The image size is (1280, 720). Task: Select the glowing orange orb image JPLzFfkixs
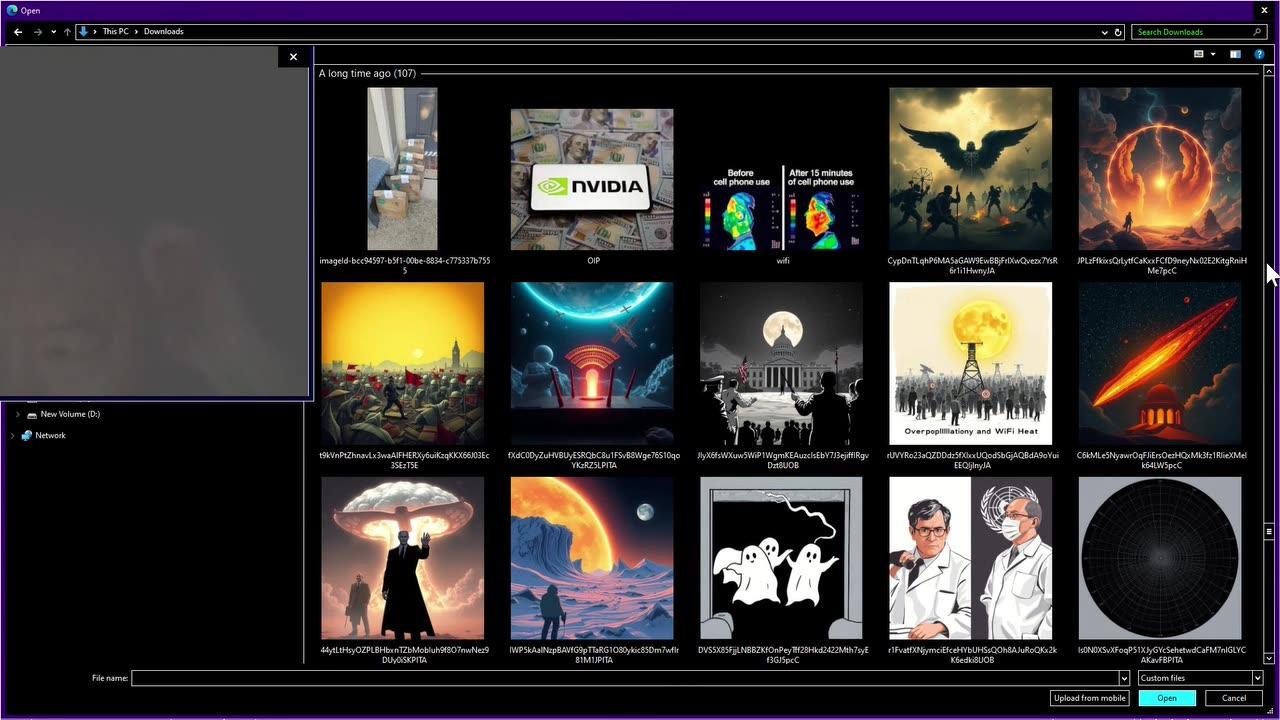[1160, 169]
